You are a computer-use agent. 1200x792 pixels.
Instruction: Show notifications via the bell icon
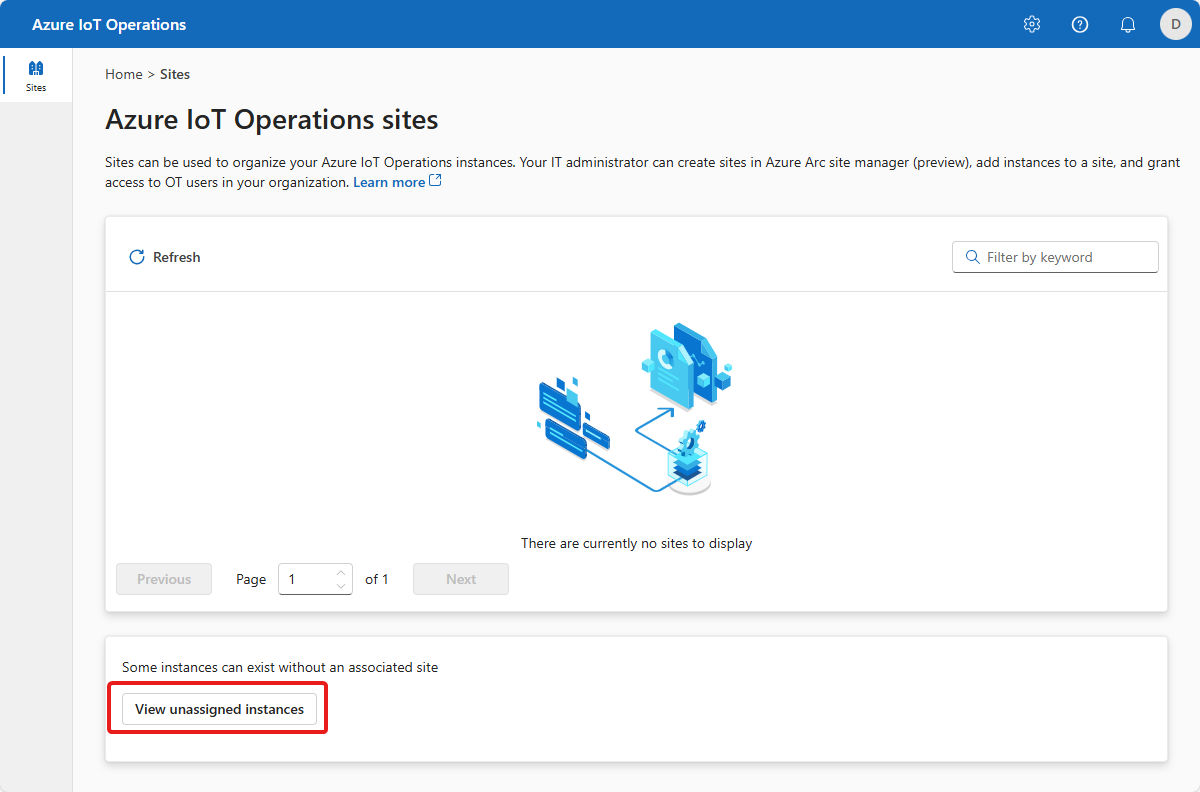pyautogui.click(x=1128, y=24)
